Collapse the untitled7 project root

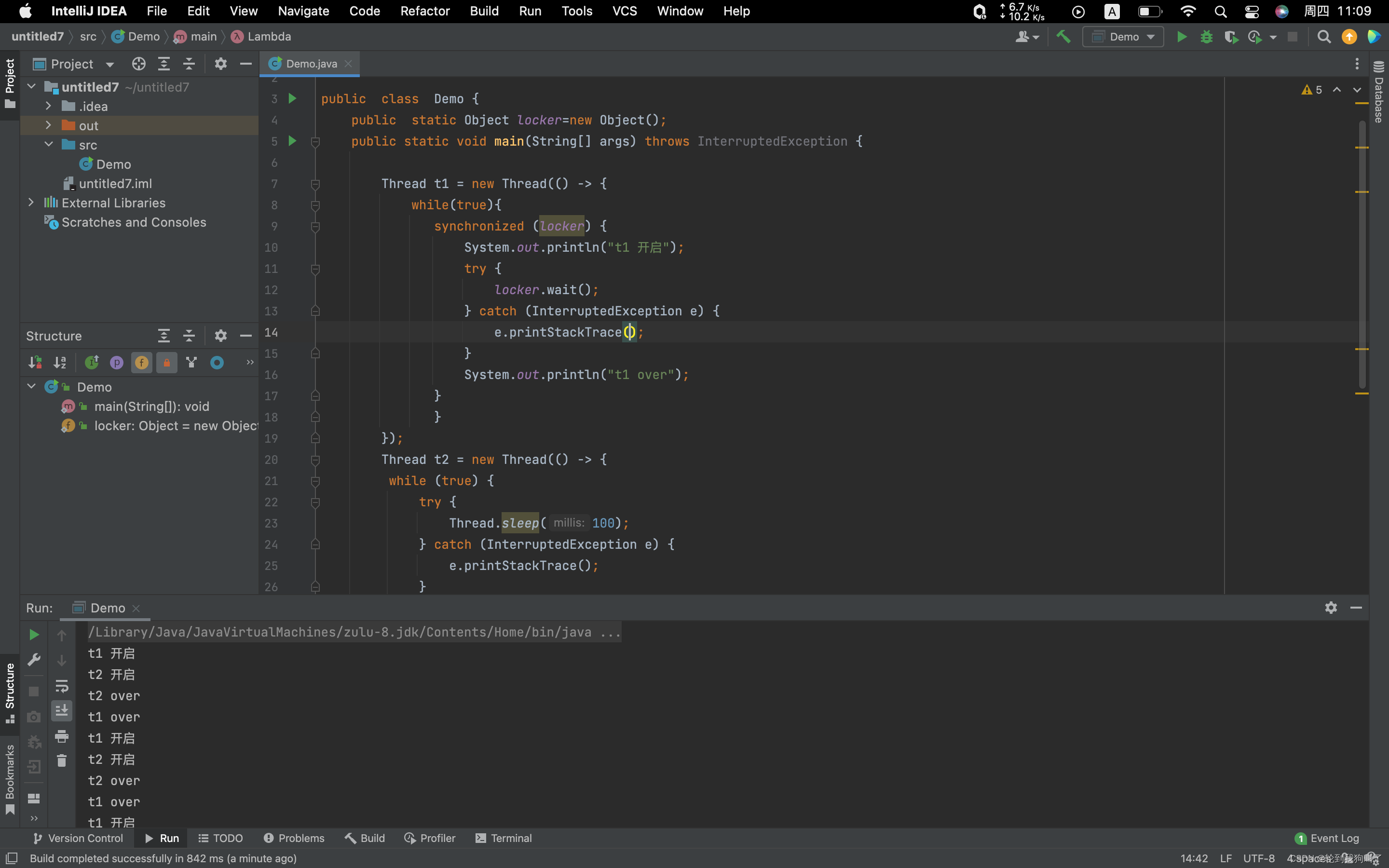pyautogui.click(x=31, y=87)
